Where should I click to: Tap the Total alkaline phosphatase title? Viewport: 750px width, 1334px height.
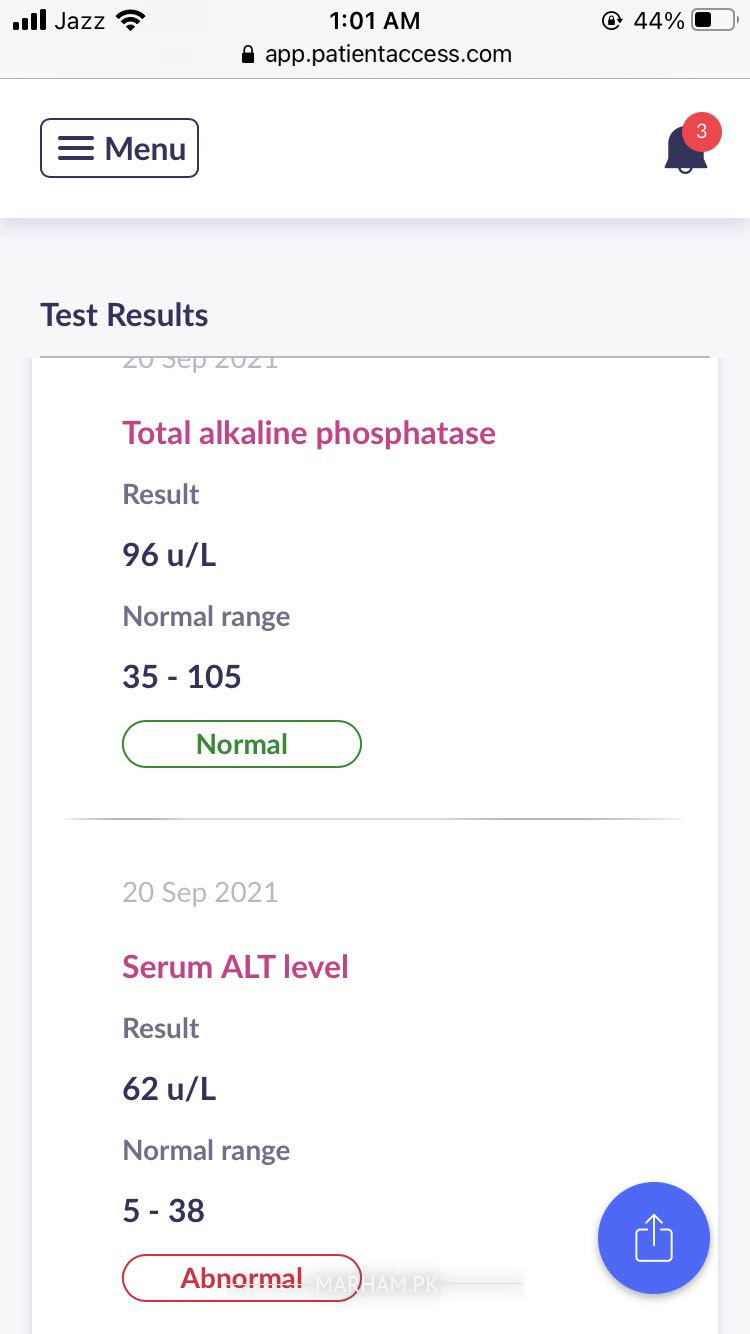308,433
